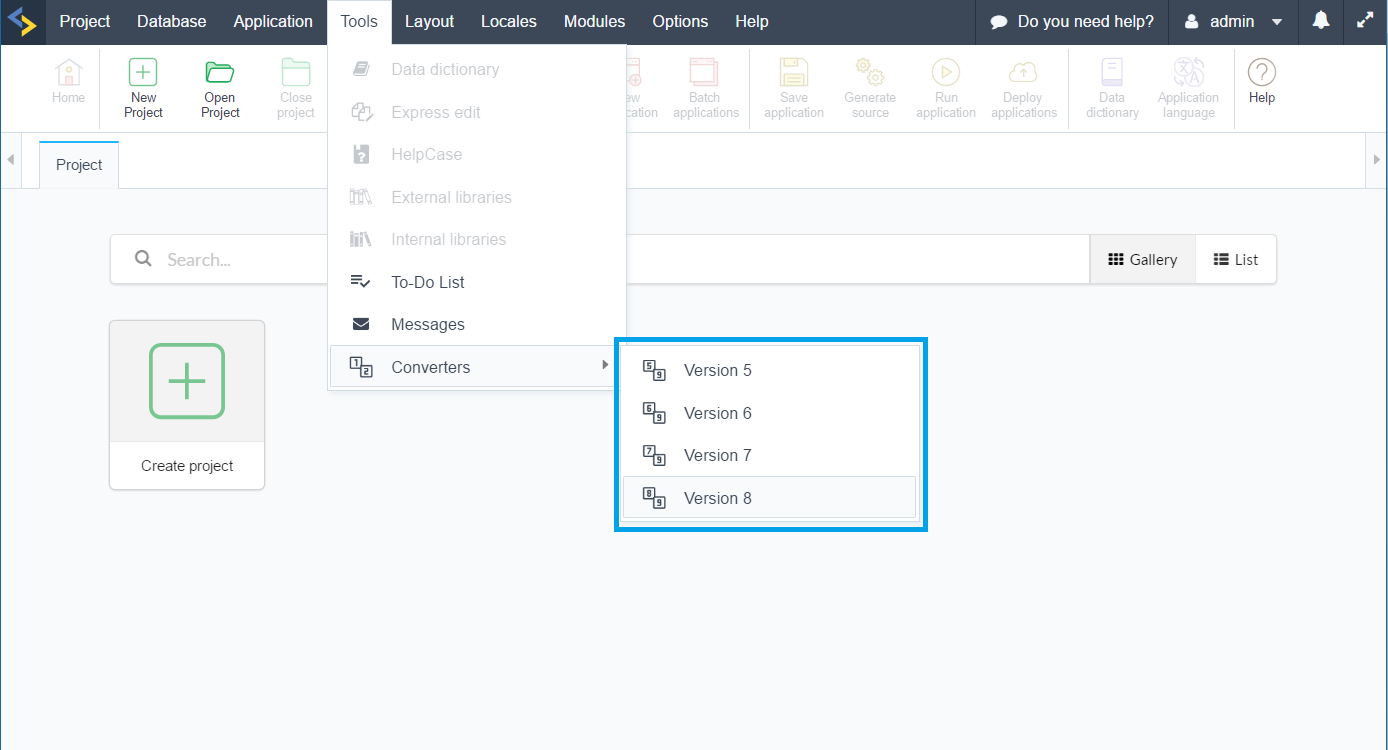
Task: Switch to List view
Action: (1235, 260)
